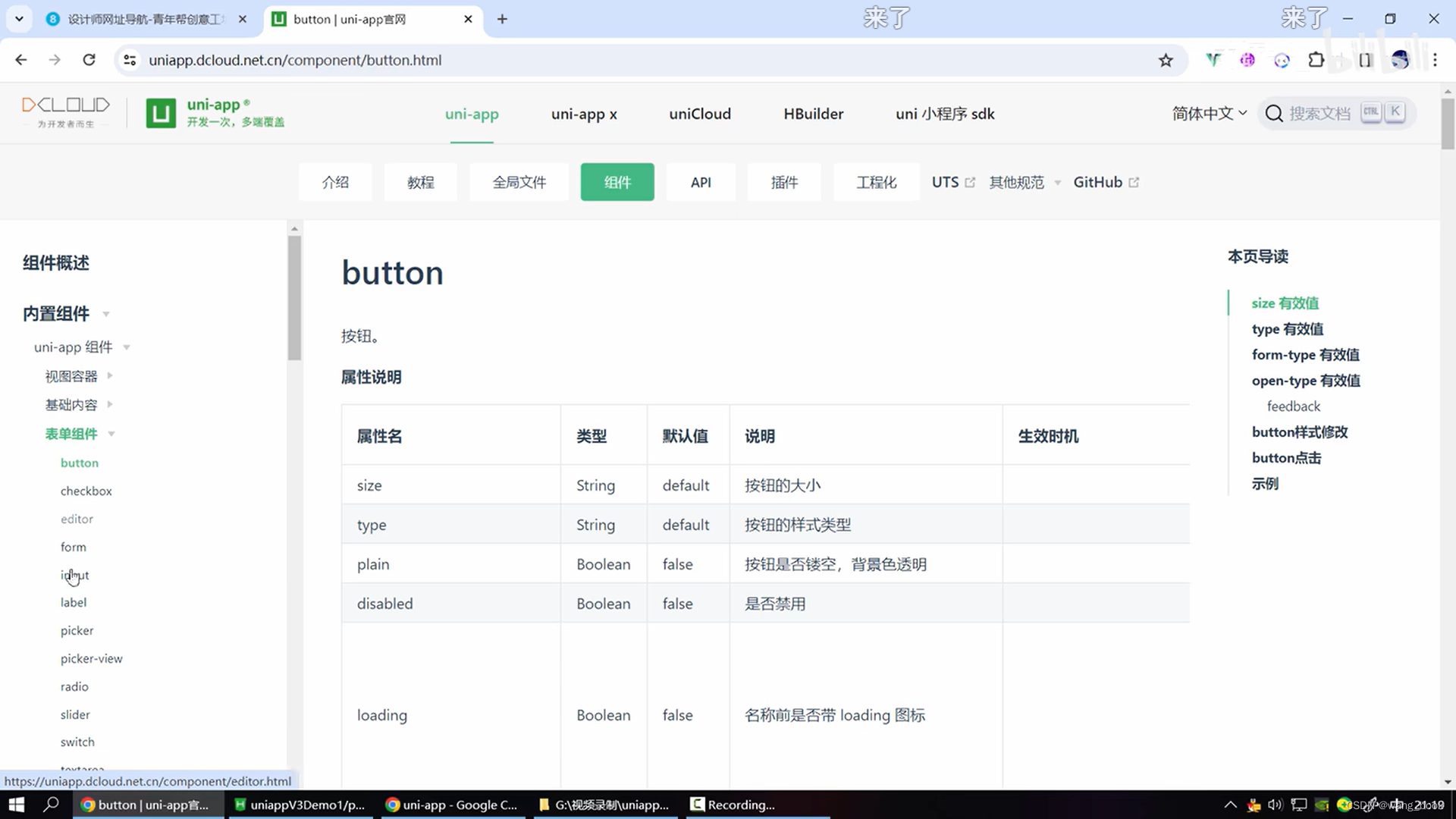Open the picker-view sidebar item
Viewport: 1456px width, 819px height.
pos(92,659)
